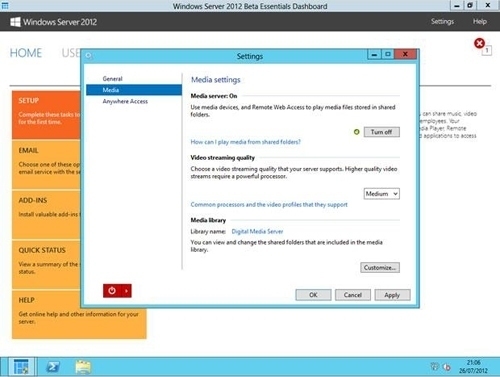Open Help in the Dashboard header
The image size is (500, 377).
pyautogui.click(x=480, y=22)
